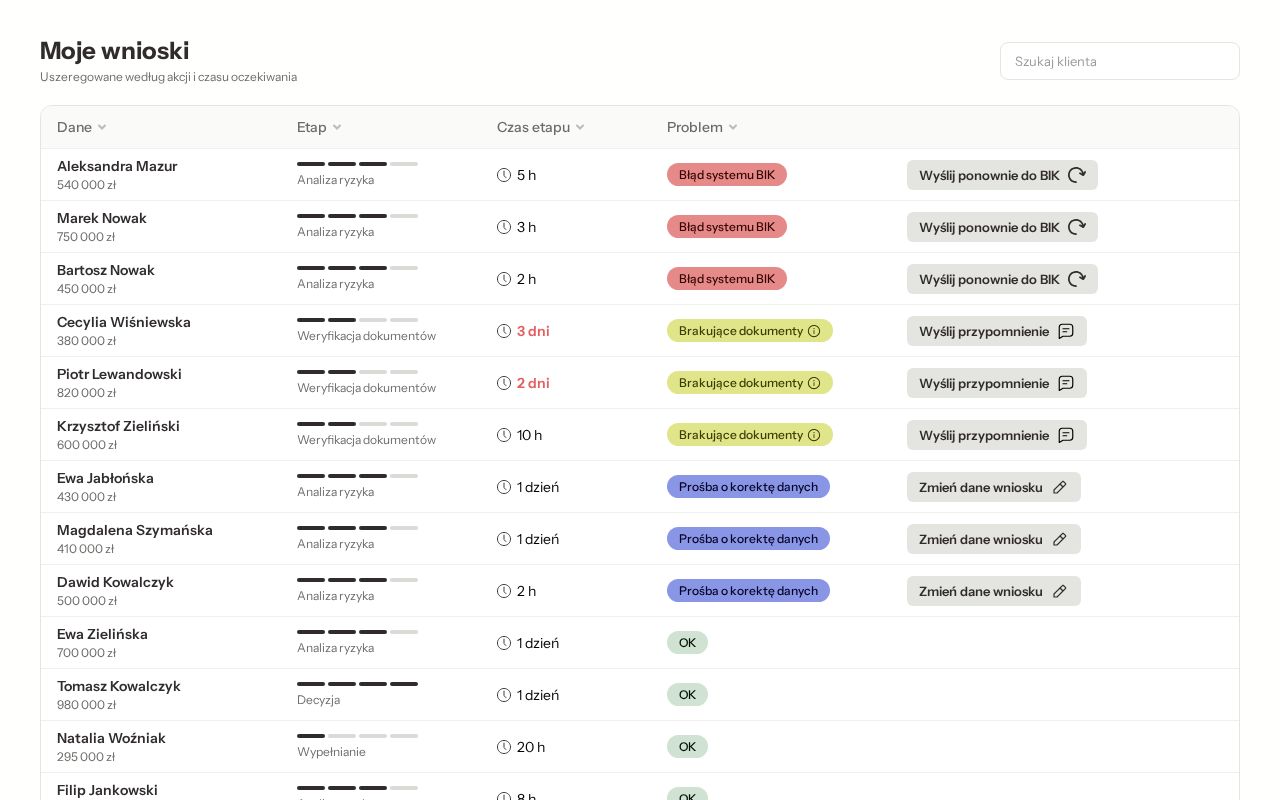
Task: Click info icon on Krzysztof Zieliński's missing documents badge
Action: click(x=814, y=435)
